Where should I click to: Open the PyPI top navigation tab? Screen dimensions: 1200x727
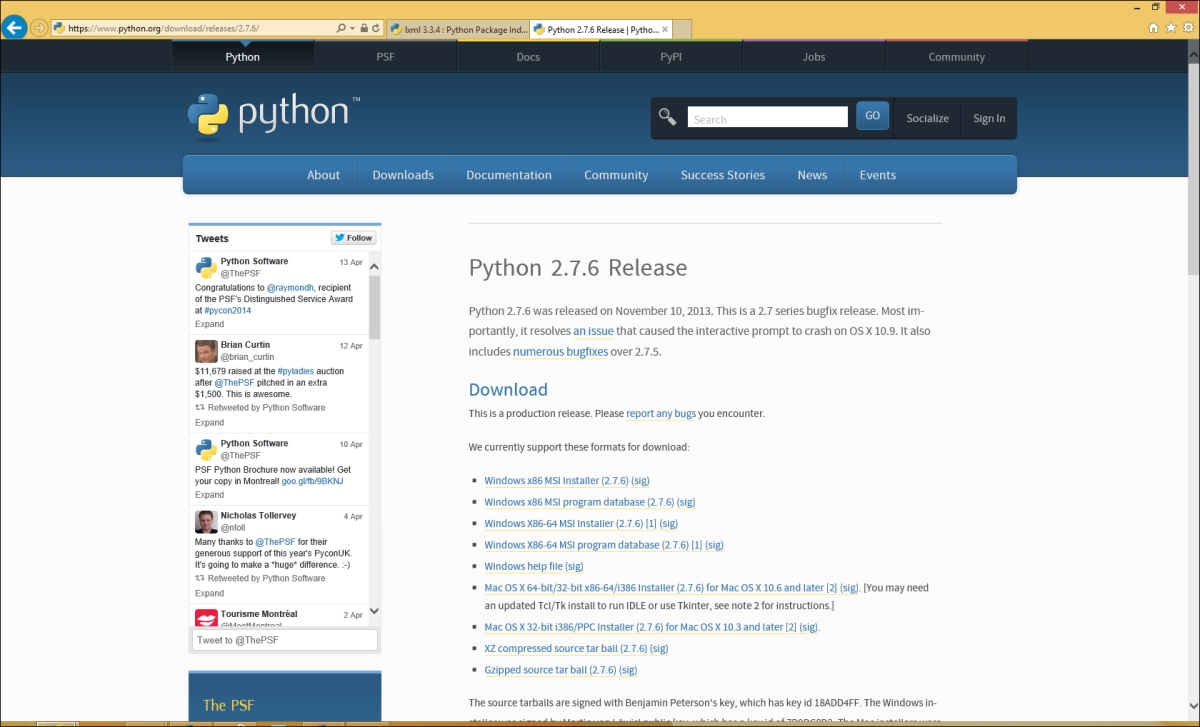(x=671, y=57)
